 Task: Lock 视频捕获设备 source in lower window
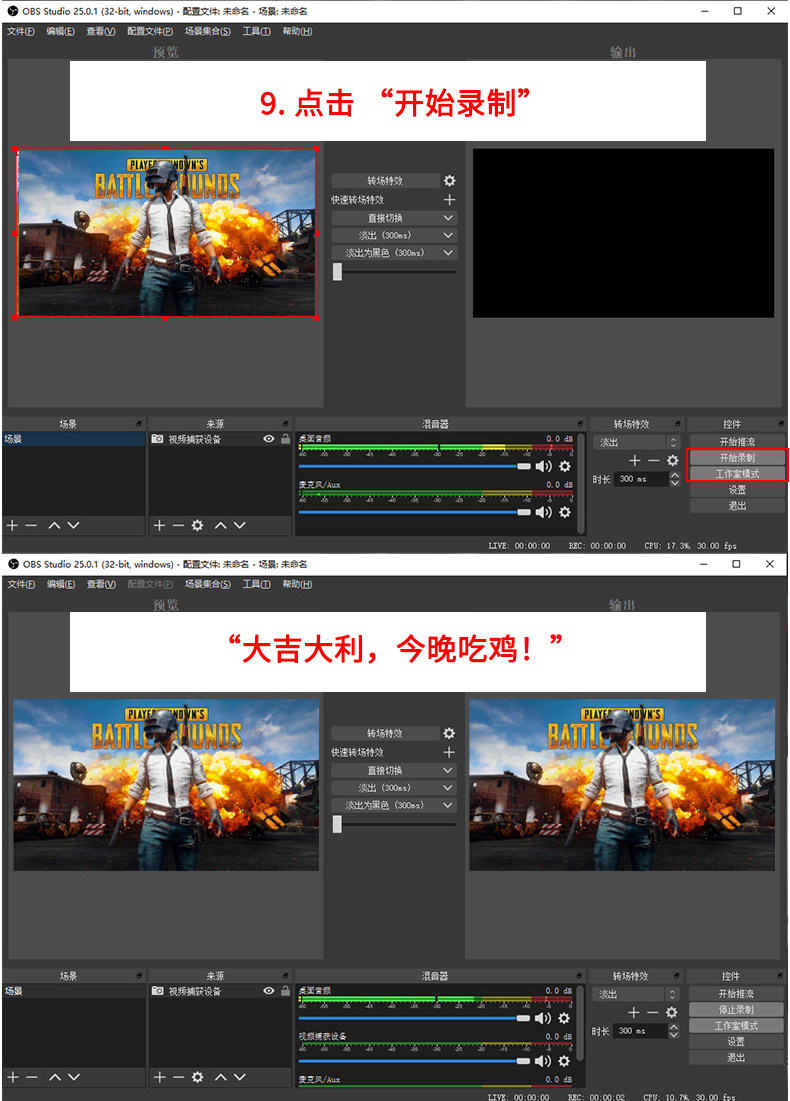click(285, 991)
